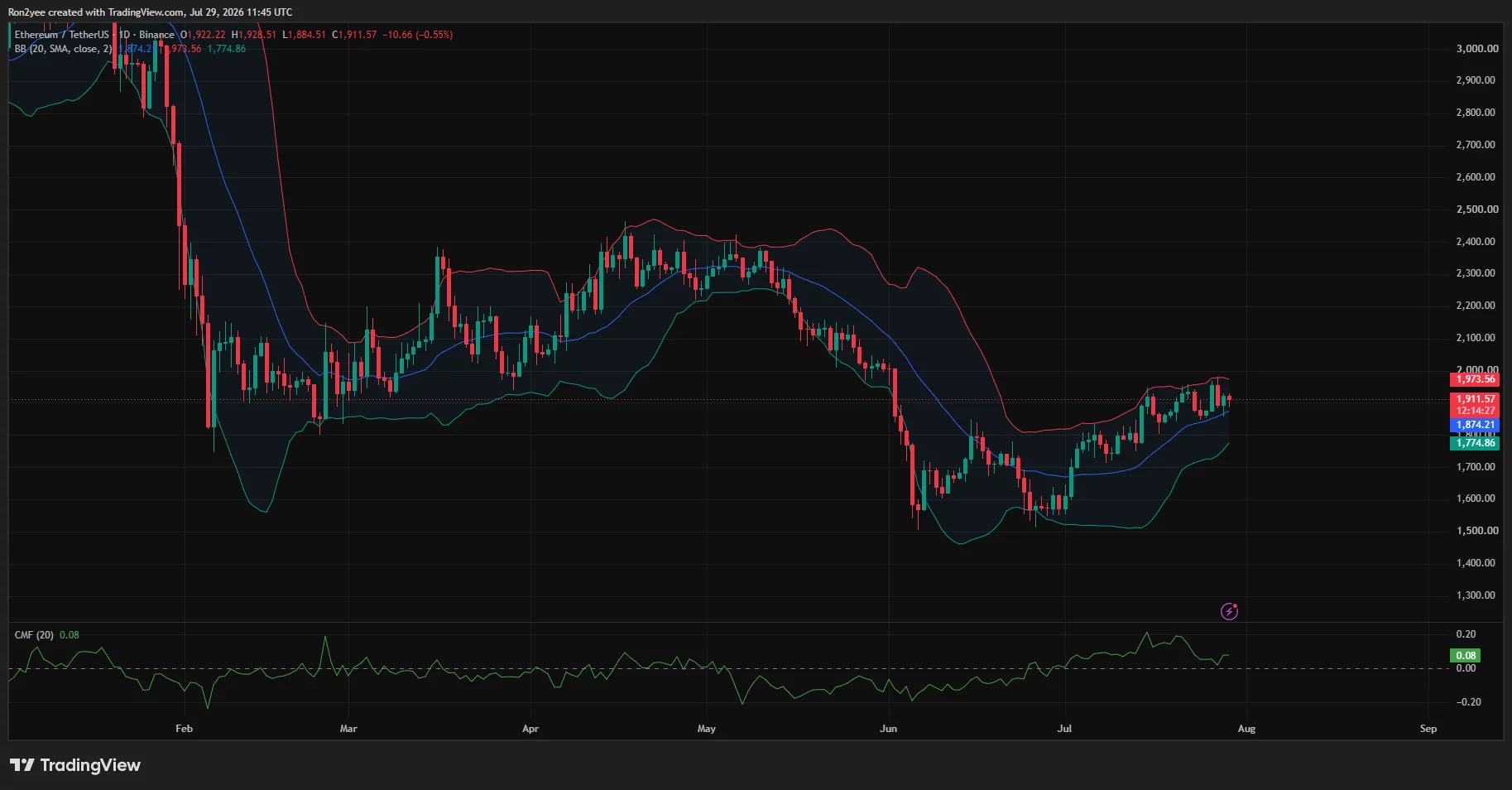Click the Aug label on the time axis
This screenshot has height=790, width=1512.
1246,729
